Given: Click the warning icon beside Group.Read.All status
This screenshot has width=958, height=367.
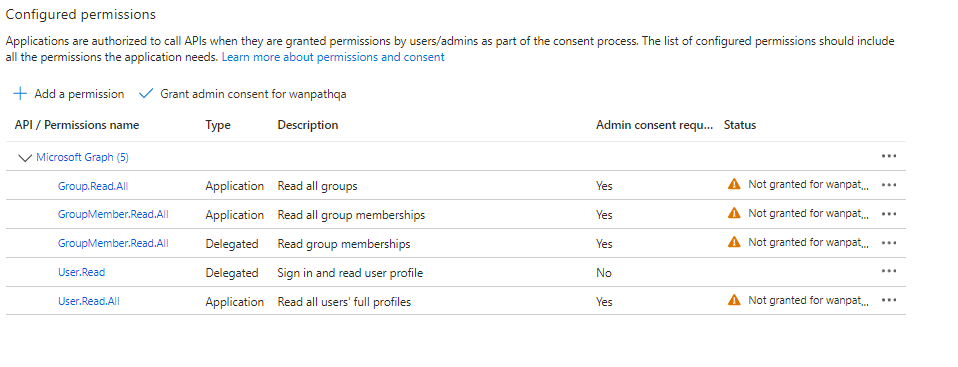Looking at the screenshot, I should click(734, 184).
